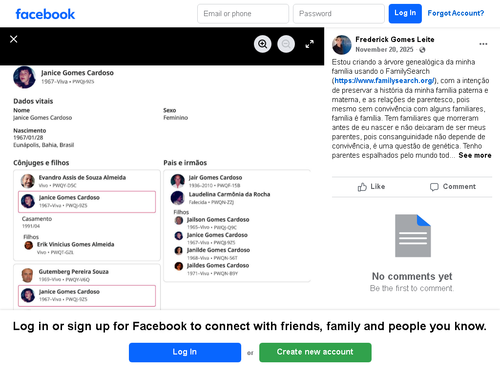The image size is (500, 375).
Task: Click the 'Pais e irmãos' heading
Action: coord(185,163)
